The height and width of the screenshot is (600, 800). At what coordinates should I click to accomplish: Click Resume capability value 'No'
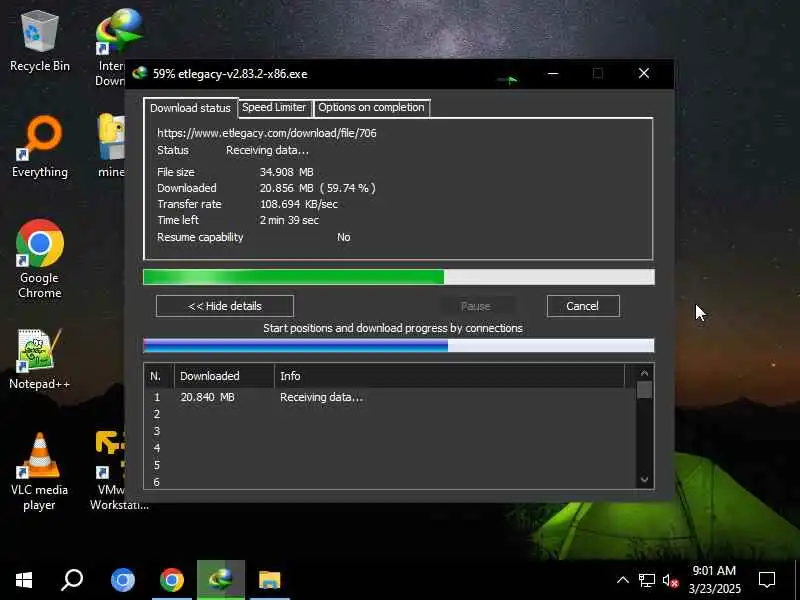tap(343, 237)
